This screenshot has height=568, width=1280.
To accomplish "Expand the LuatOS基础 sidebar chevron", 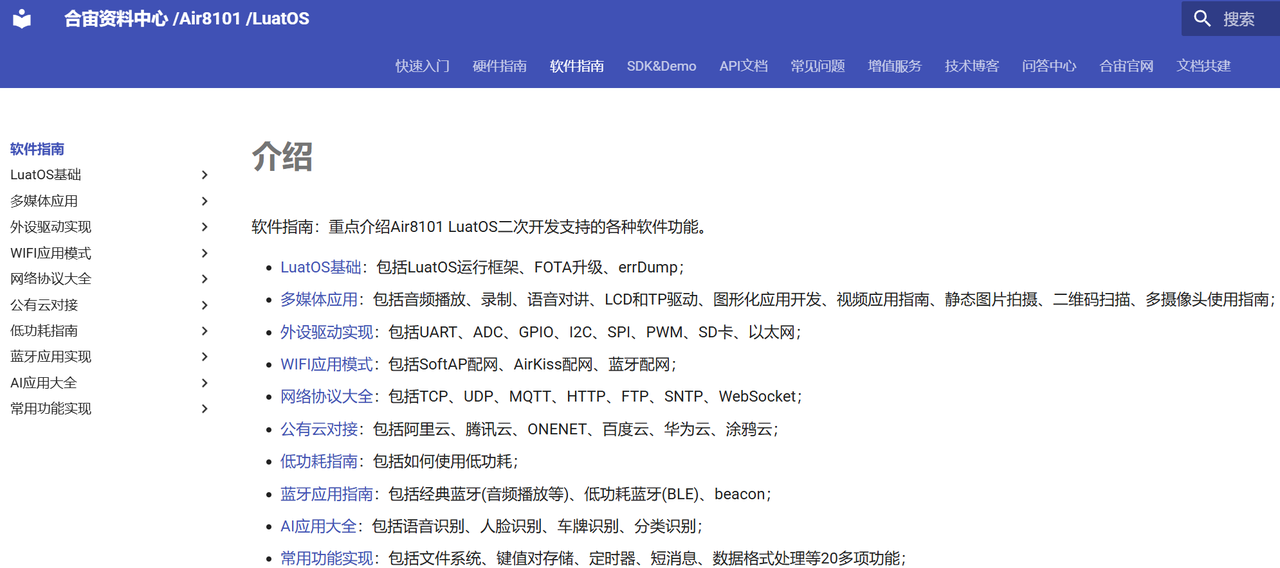I will (x=204, y=175).
